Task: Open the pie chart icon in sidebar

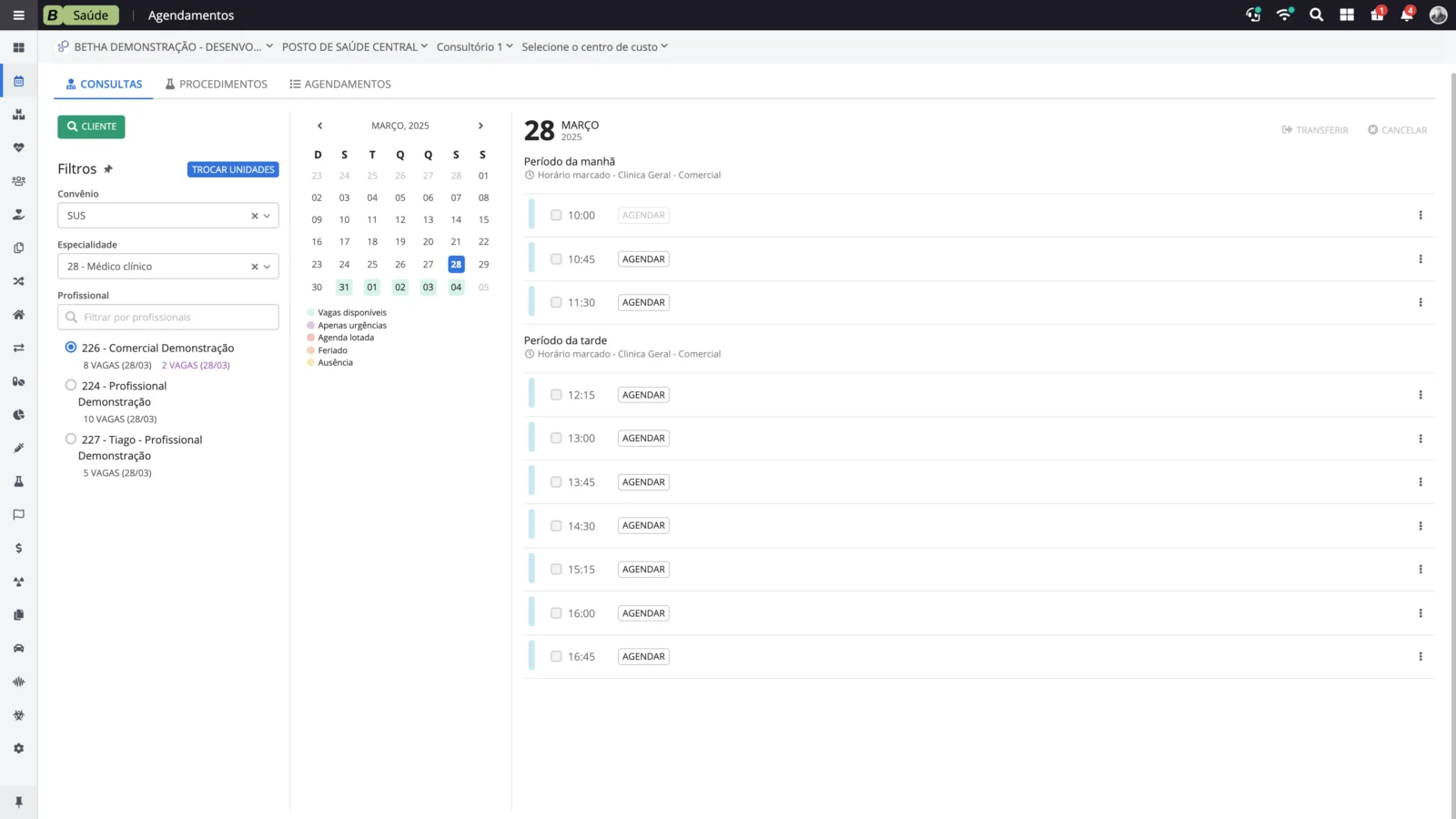Action: pyautogui.click(x=18, y=414)
